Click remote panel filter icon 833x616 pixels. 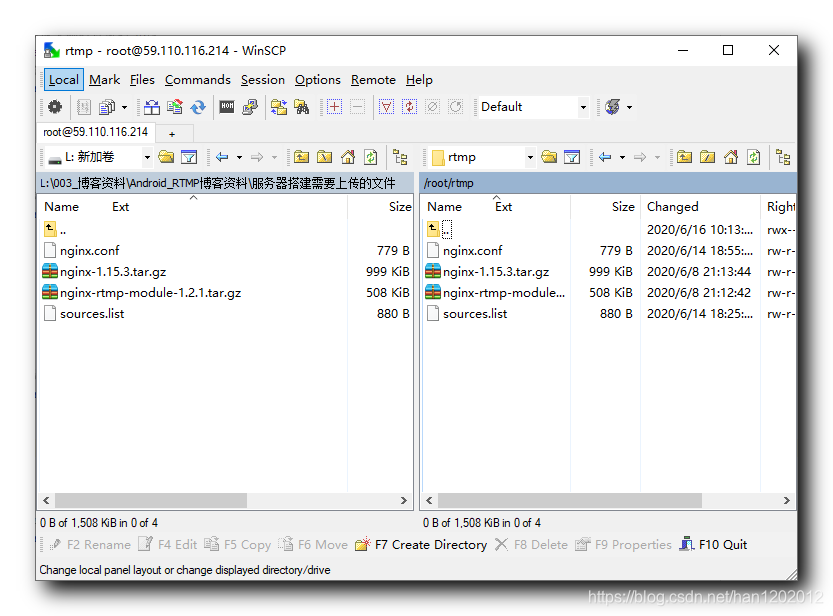click(572, 157)
